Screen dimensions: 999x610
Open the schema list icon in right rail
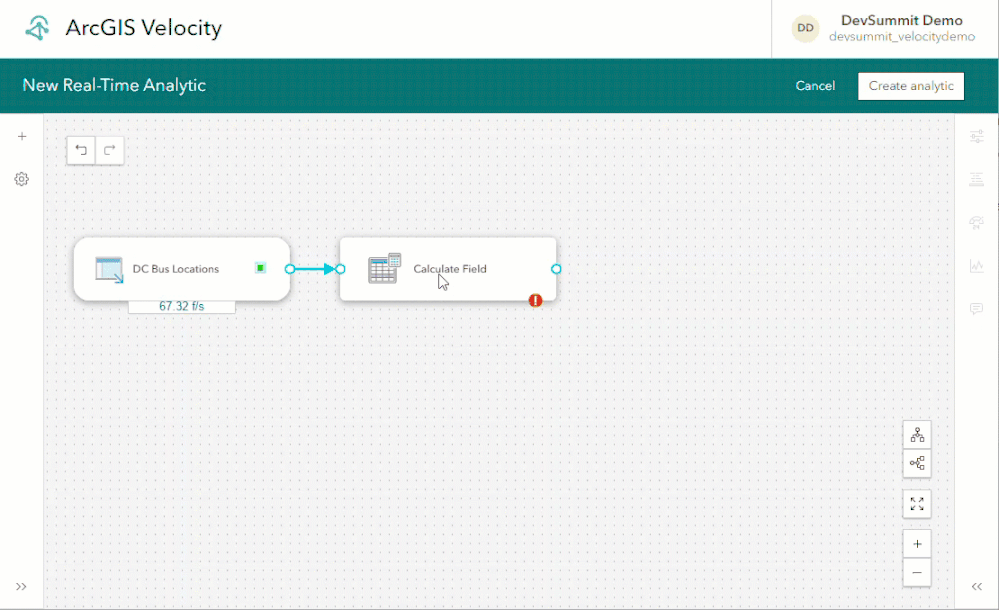point(976,179)
